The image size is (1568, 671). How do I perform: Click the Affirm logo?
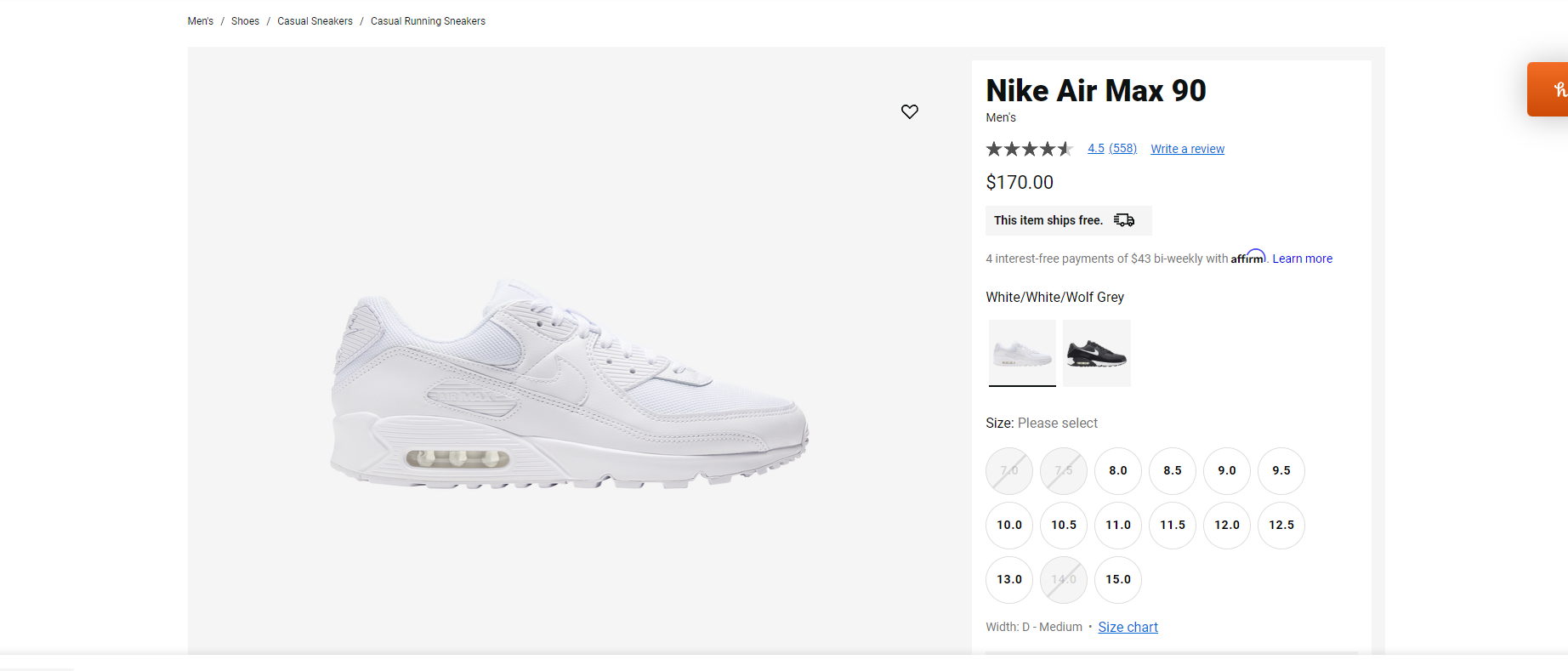1247,257
